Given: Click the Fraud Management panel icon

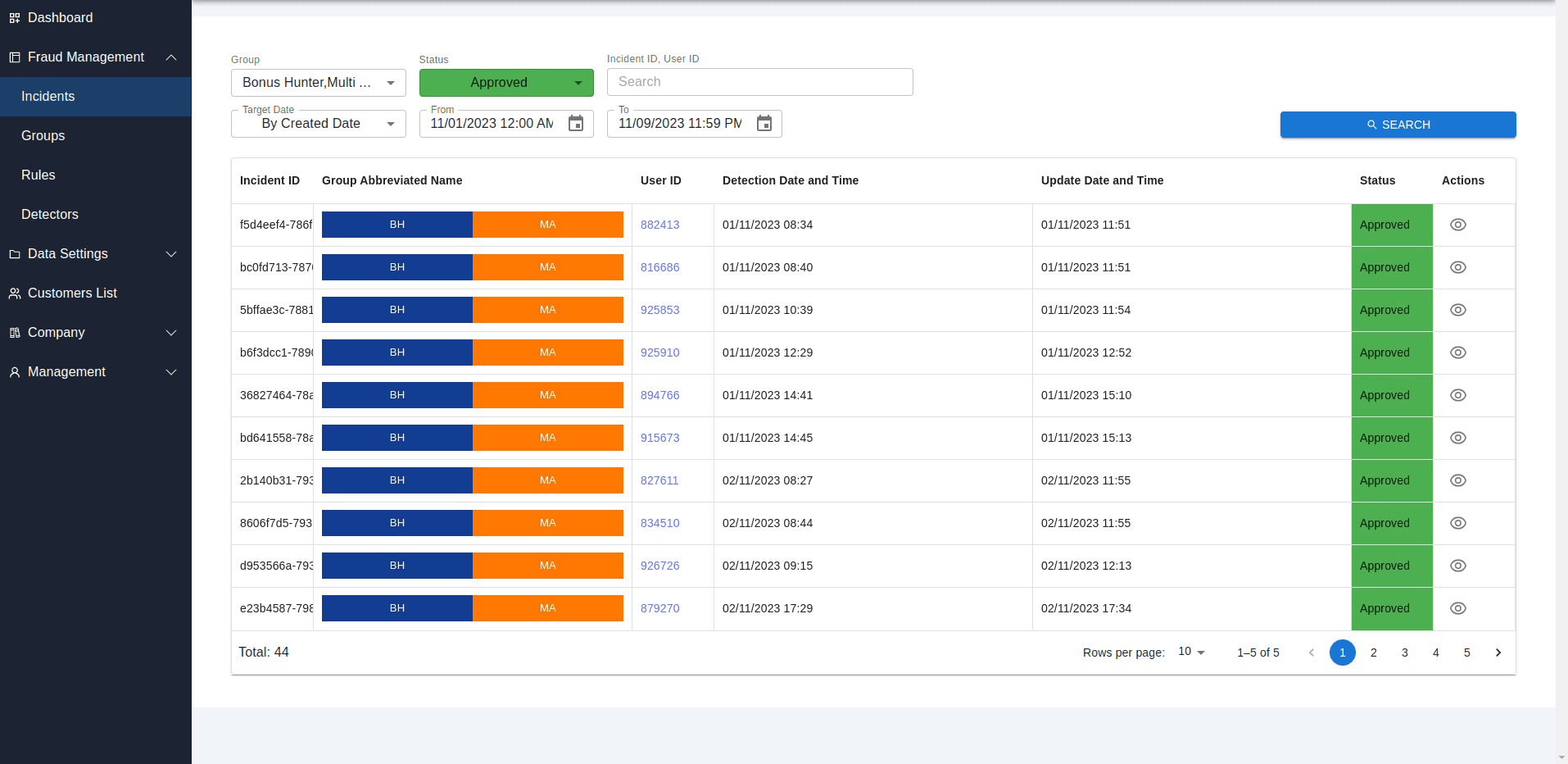Looking at the screenshot, I should click(x=15, y=57).
